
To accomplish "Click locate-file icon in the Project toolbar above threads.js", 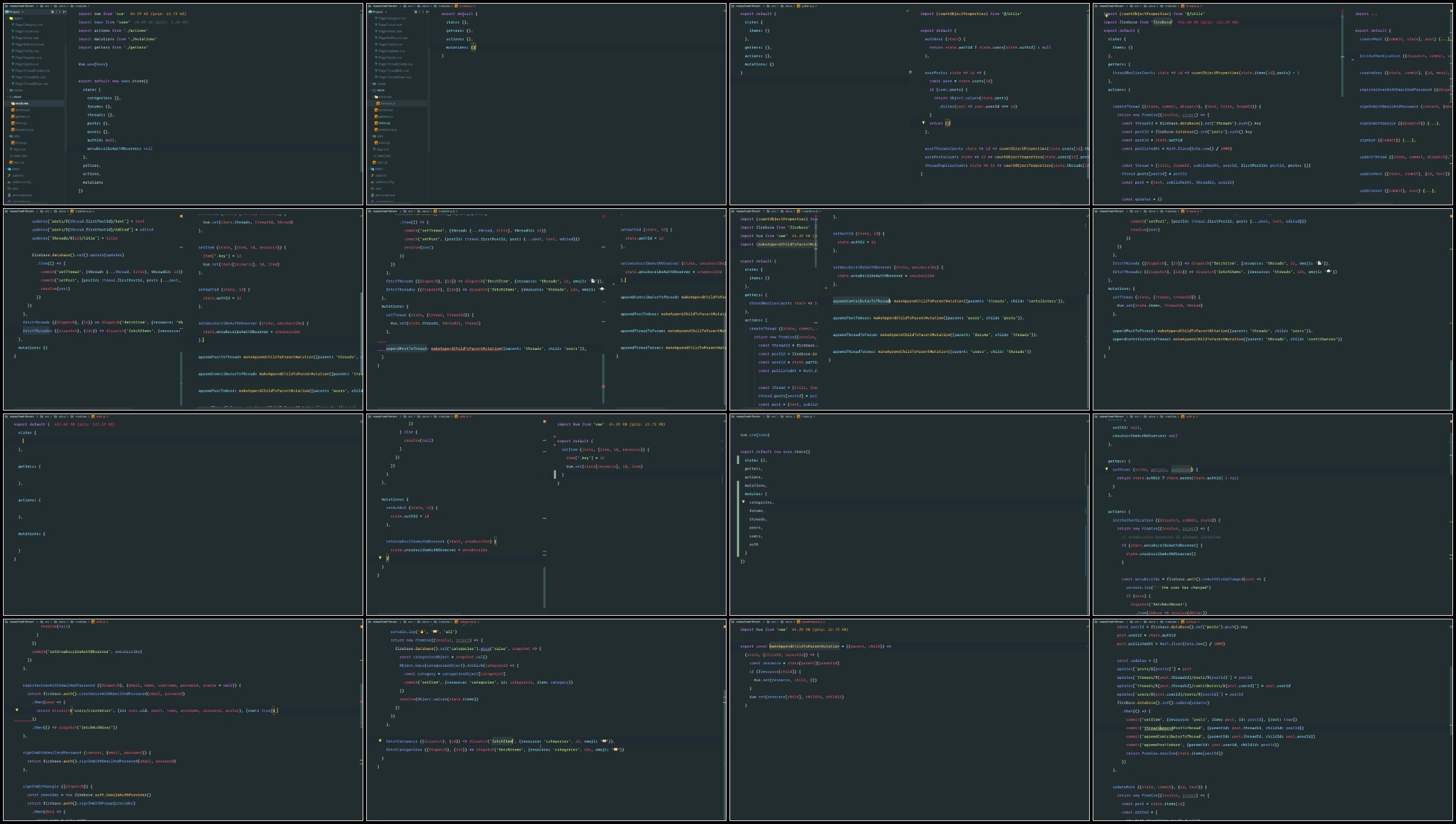I will click(x=415, y=11).
